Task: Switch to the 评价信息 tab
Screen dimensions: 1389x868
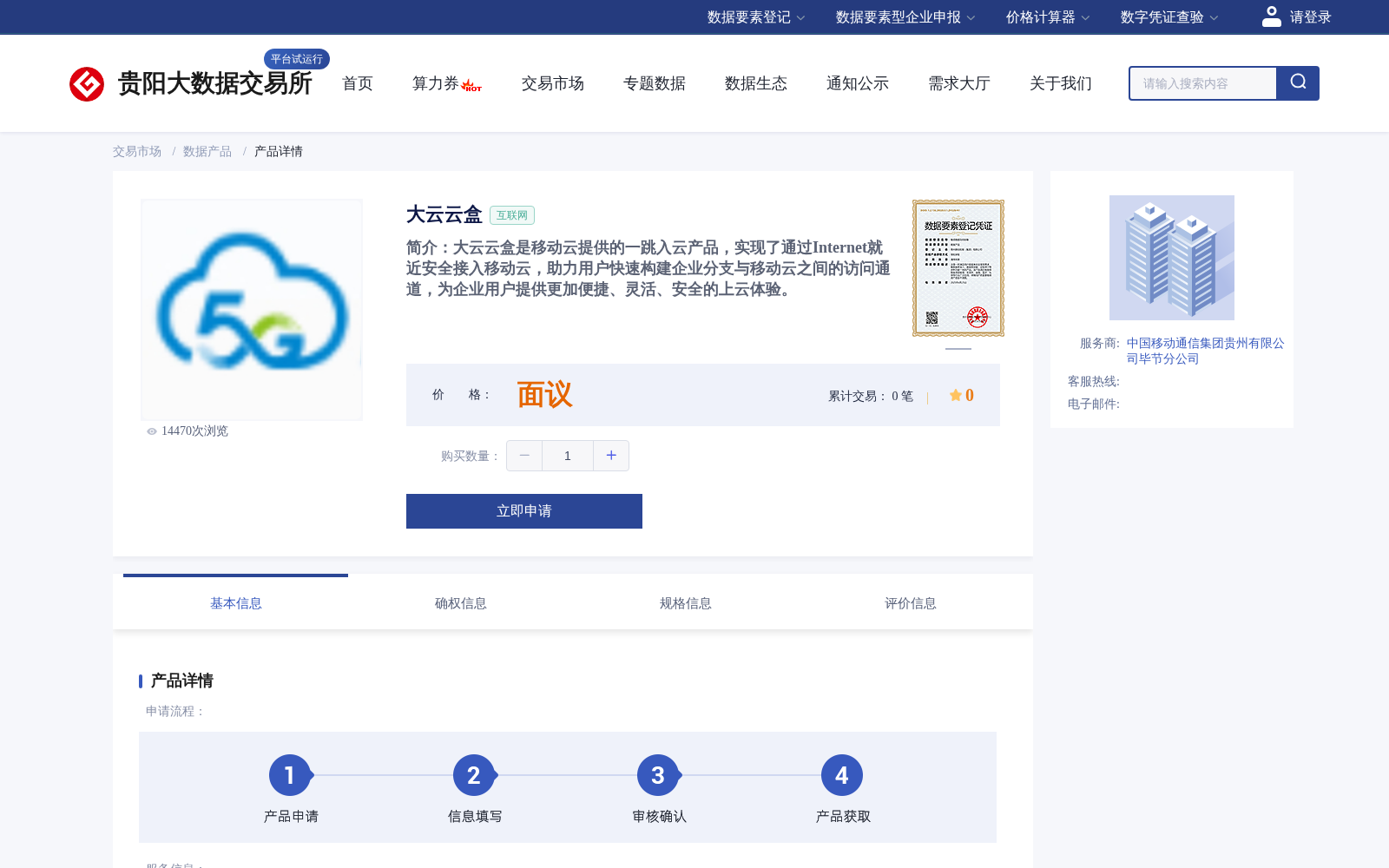Action: click(911, 603)
